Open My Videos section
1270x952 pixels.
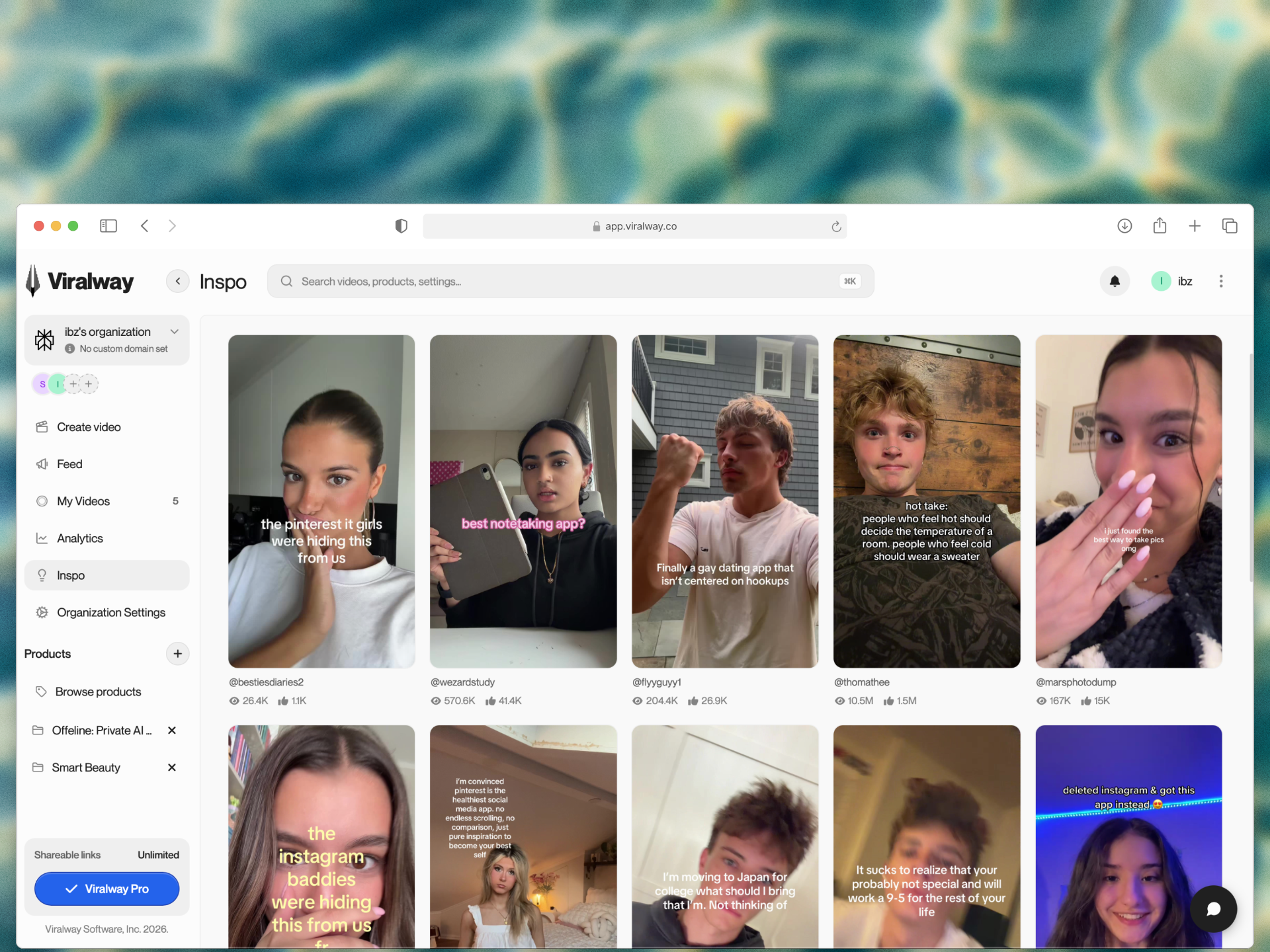point(106,501)
